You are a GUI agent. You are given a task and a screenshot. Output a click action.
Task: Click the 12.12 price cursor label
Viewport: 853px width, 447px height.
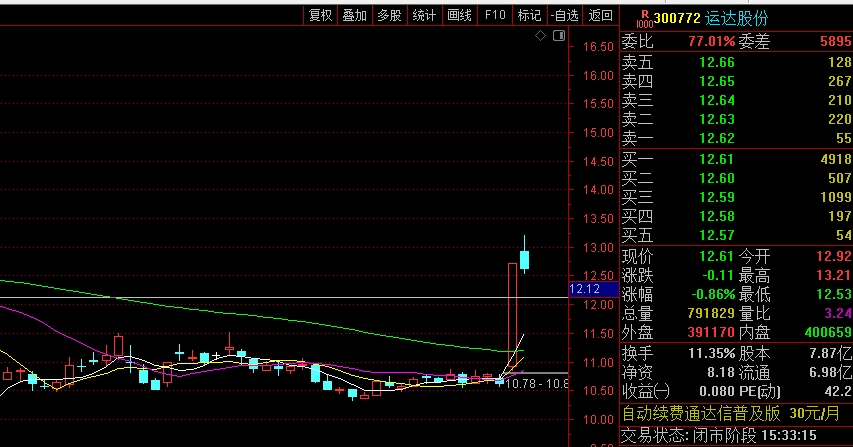click(x=593, y=289)
